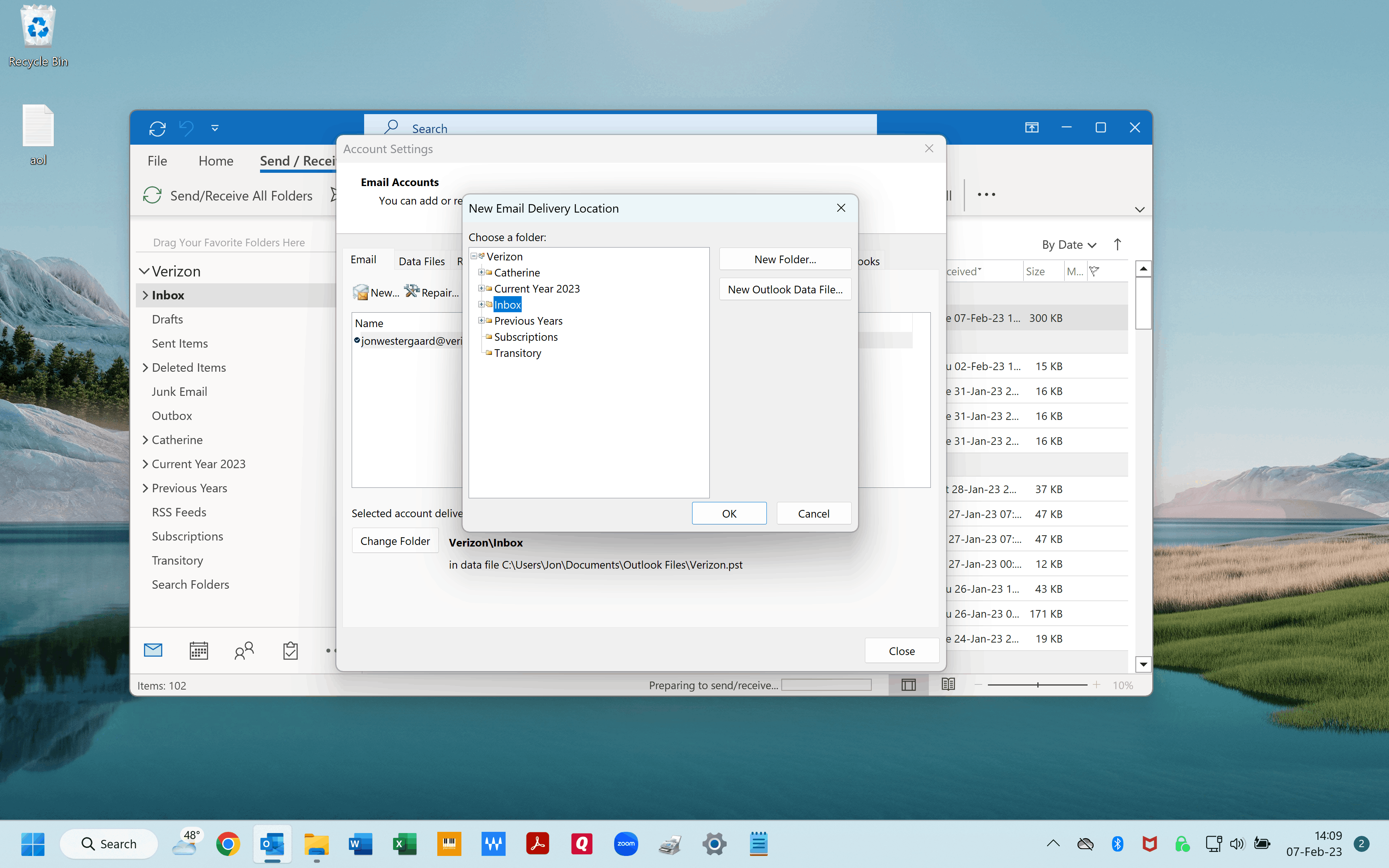Click the zoom slider in the status bar
The height and width of the screenshot is (868, 1389).
pos(1037,685)
